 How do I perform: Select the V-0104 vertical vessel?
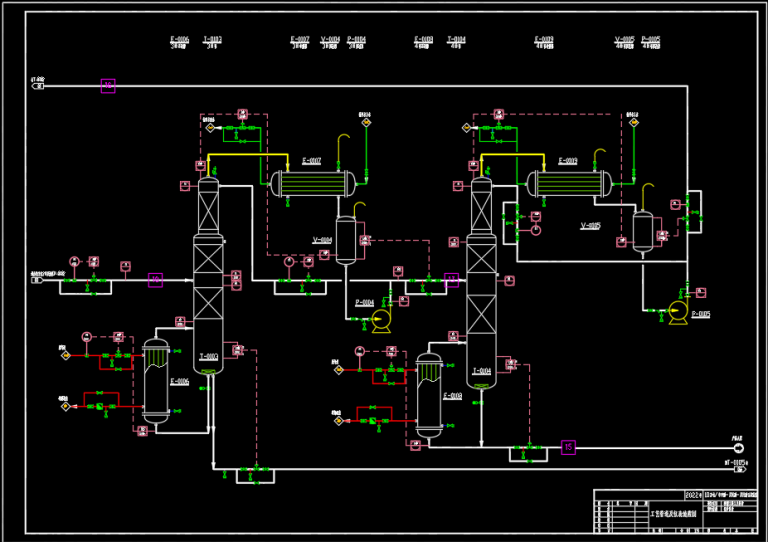pos(346,240)
